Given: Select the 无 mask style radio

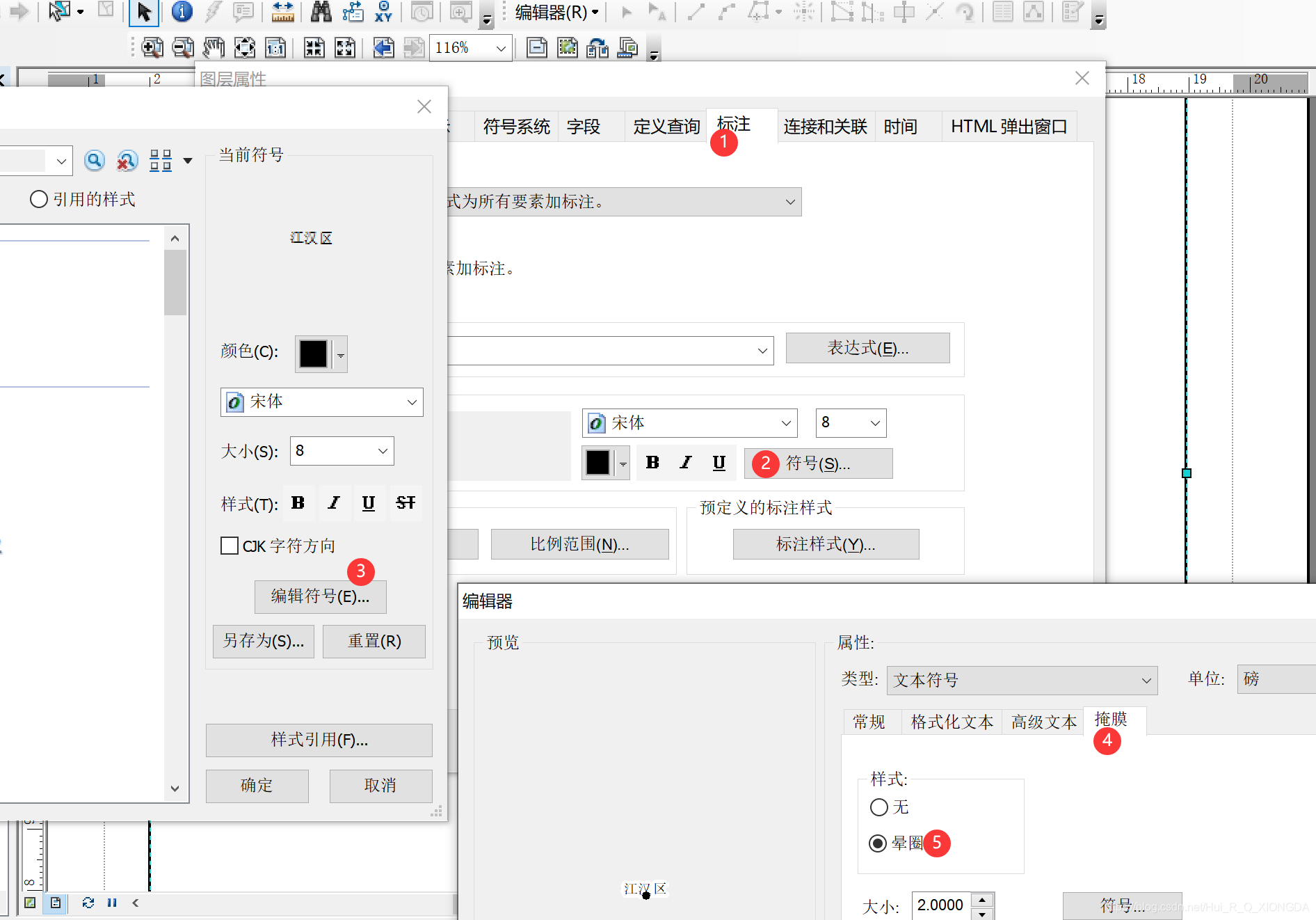Looking at the screenshot, I should pyautogui.click(x=879, y=807).
